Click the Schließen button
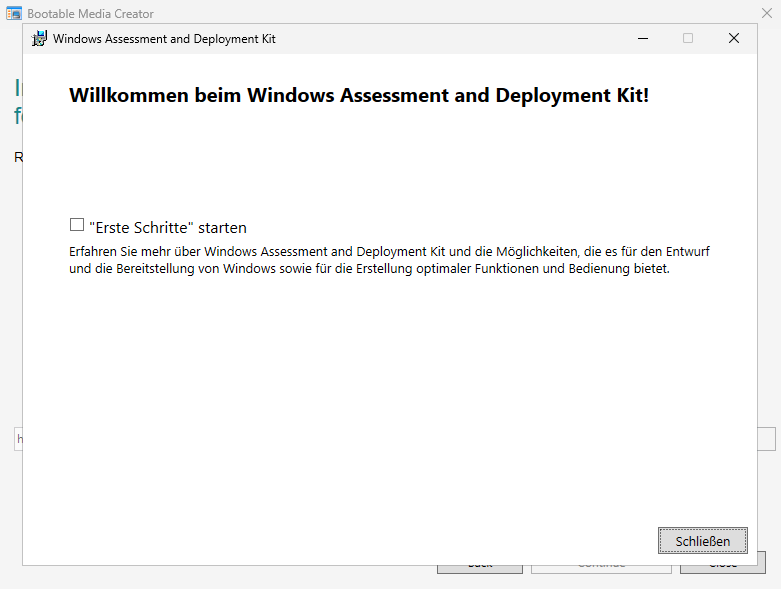This screenshot has width=781, height=589. 703,541
